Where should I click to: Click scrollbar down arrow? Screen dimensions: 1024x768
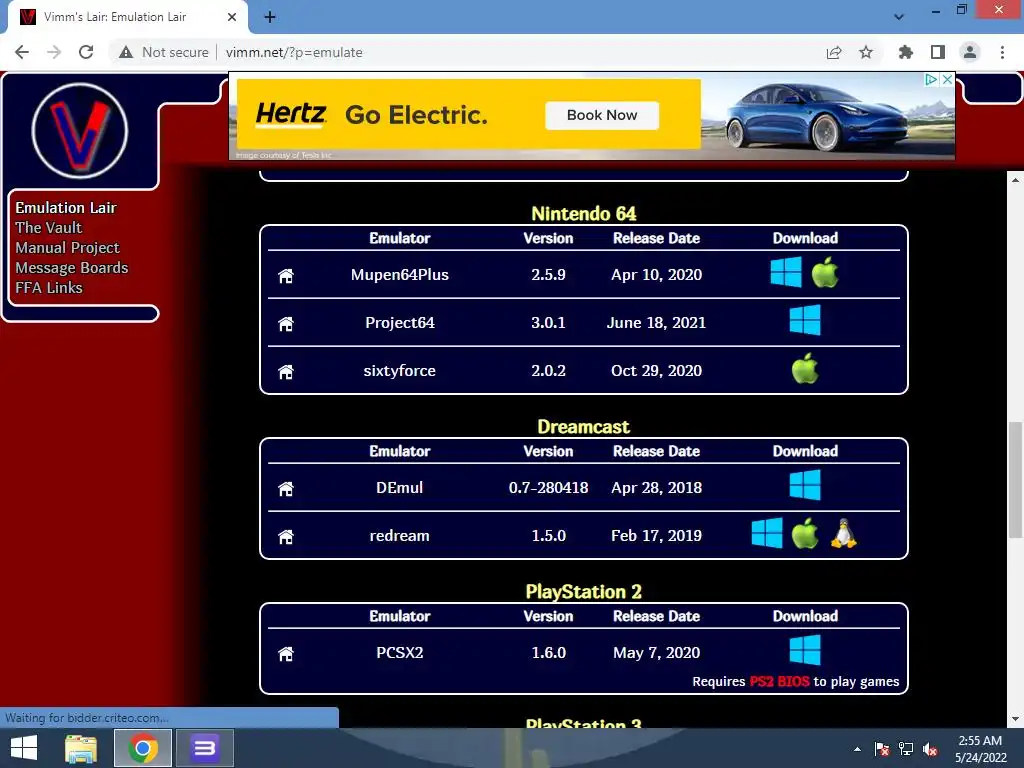pos(1015,719)
